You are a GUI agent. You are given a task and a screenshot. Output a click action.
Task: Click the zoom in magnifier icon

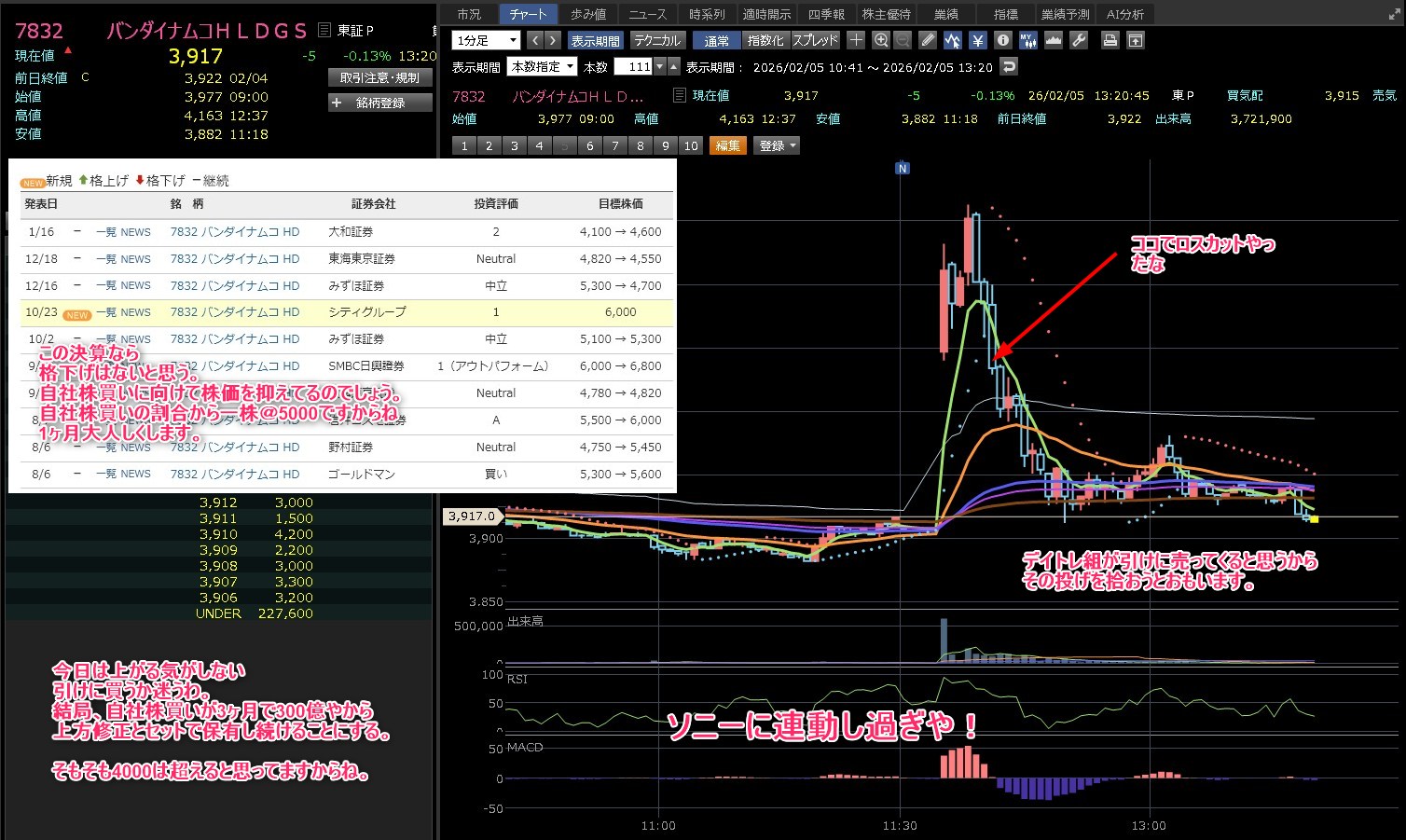click(881, 40)
